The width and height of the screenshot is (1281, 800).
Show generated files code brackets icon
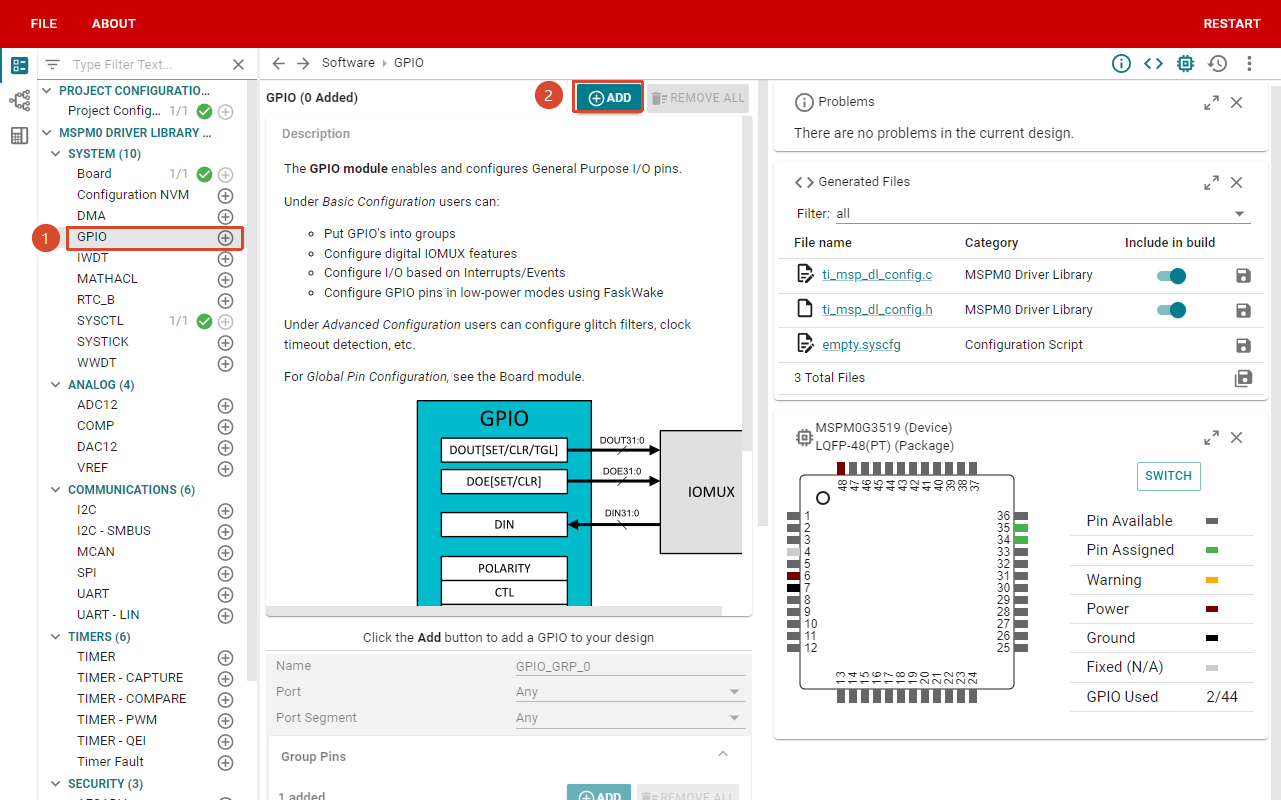click(x=1153, y=64)
